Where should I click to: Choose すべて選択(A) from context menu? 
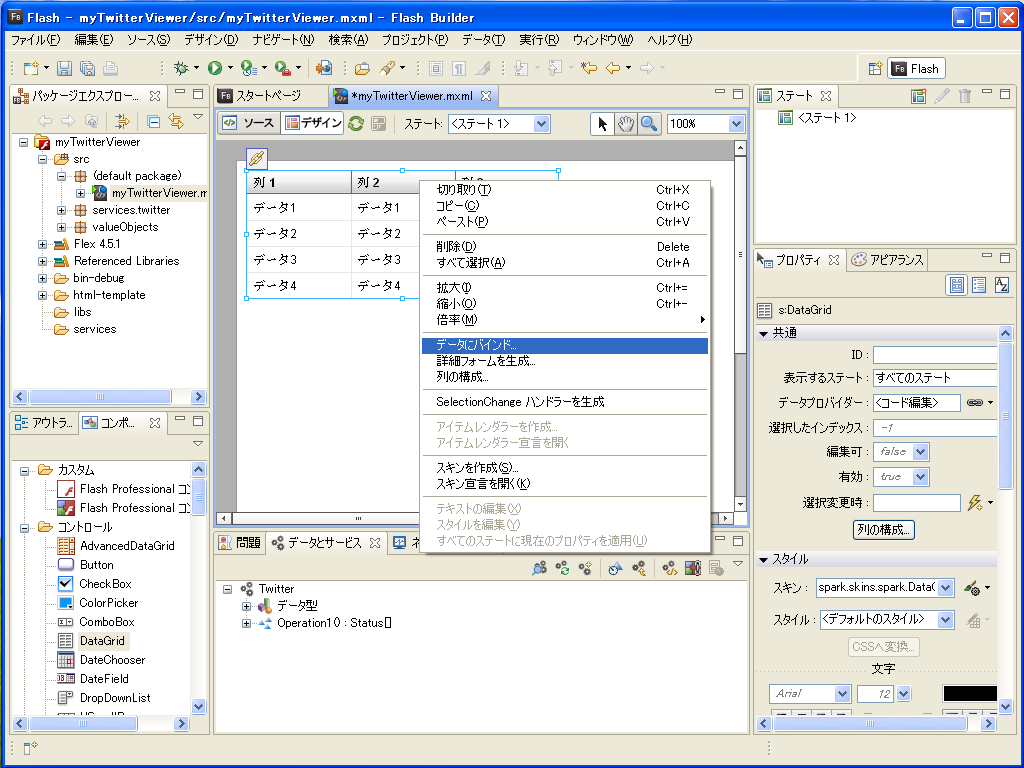click(x=565, y=263)
